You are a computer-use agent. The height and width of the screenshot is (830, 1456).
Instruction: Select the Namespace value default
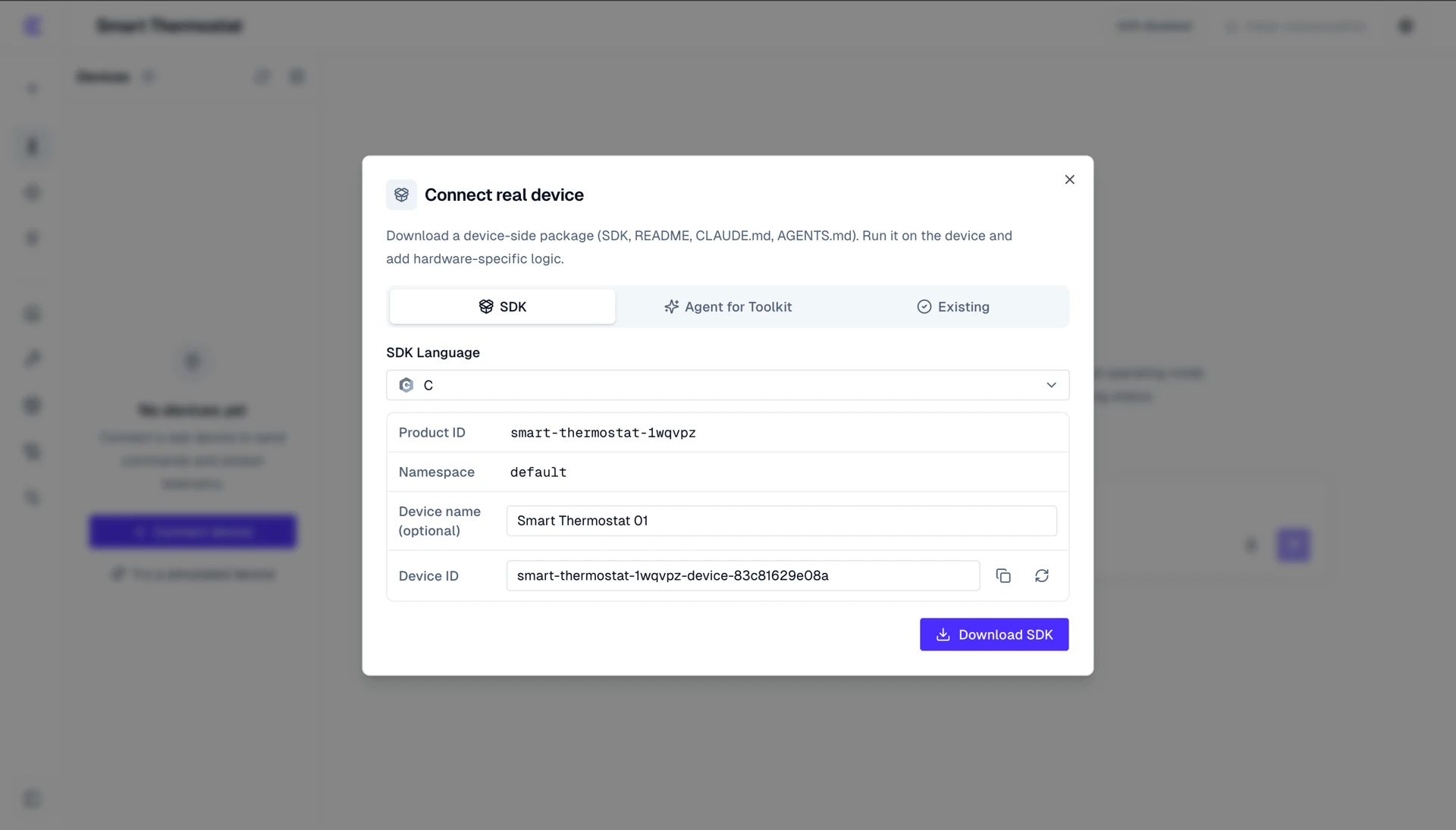click(538, 472)
